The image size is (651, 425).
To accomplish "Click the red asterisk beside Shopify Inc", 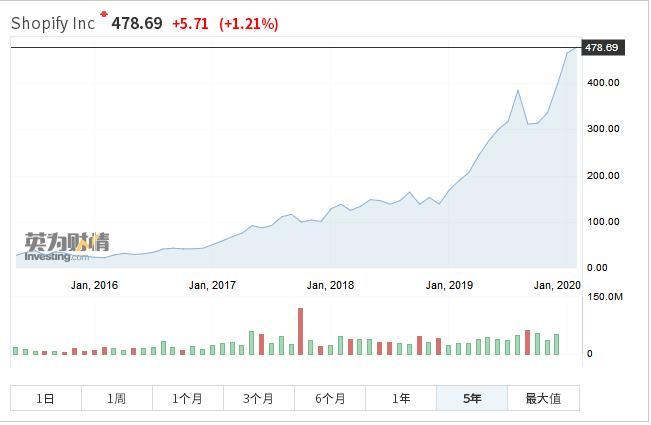I will coord(103,15).
